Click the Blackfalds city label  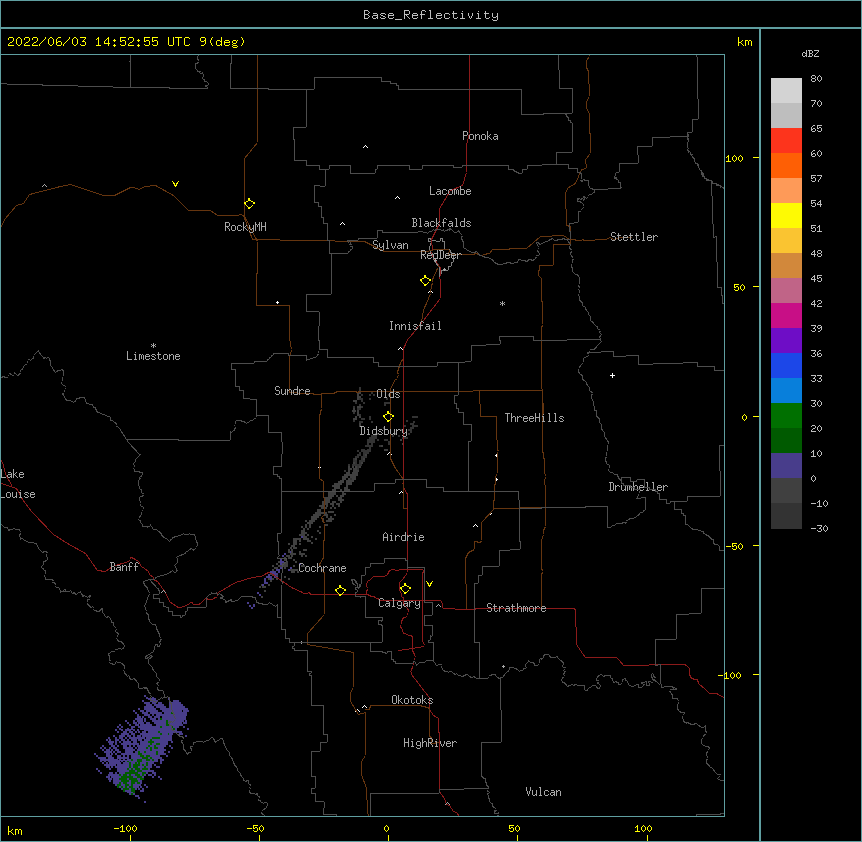pyautogui.click(x=441, y=223)
